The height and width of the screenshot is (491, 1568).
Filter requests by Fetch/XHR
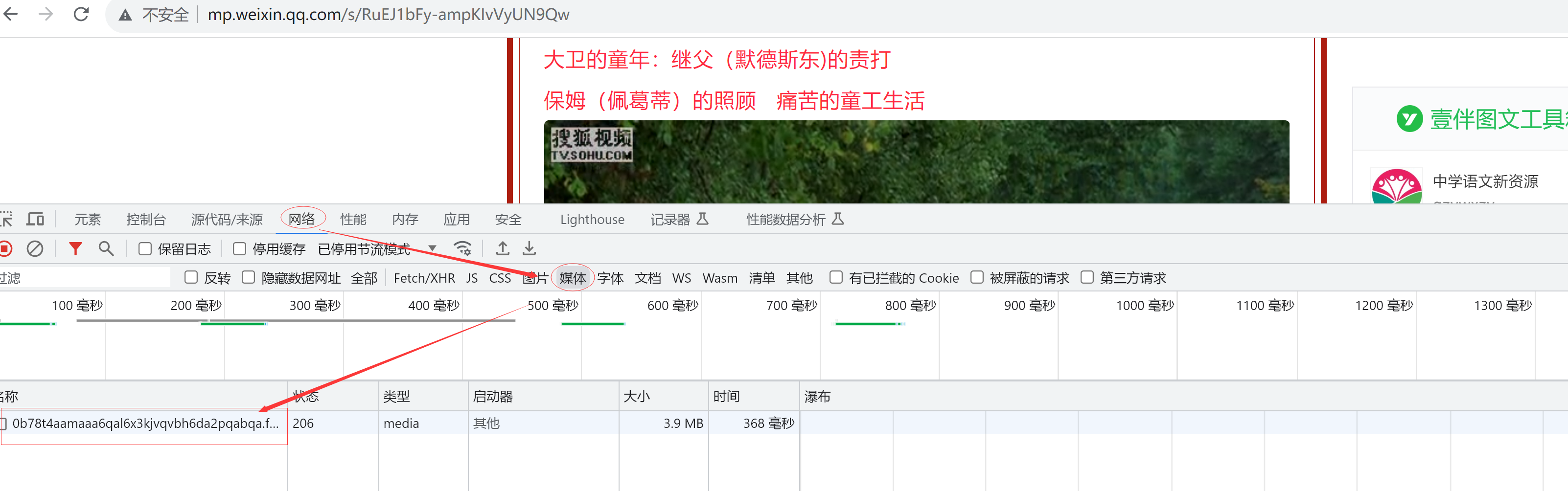click(x=424, y=278)
